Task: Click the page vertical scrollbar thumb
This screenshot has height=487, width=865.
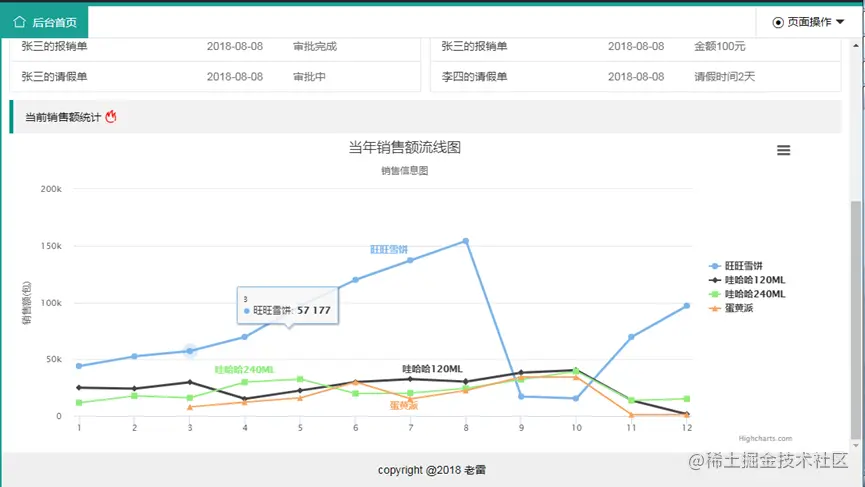Action: pyautogui.click(x=856, y=320)
